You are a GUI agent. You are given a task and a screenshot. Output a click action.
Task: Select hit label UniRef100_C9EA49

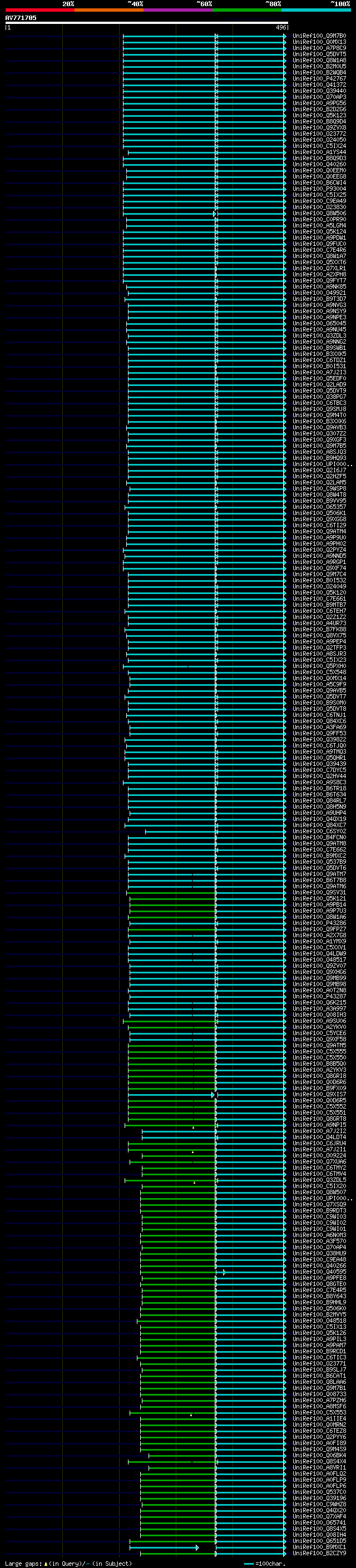click(319, 201)
